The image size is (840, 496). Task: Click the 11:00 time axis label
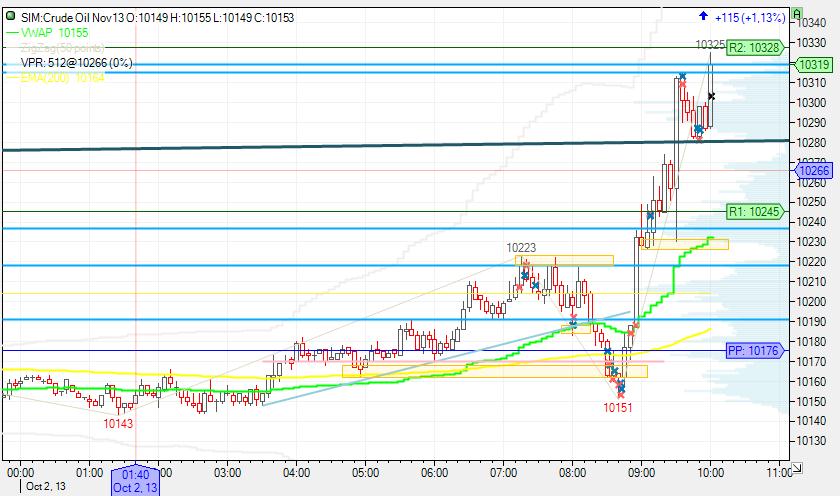coord(778,472)
